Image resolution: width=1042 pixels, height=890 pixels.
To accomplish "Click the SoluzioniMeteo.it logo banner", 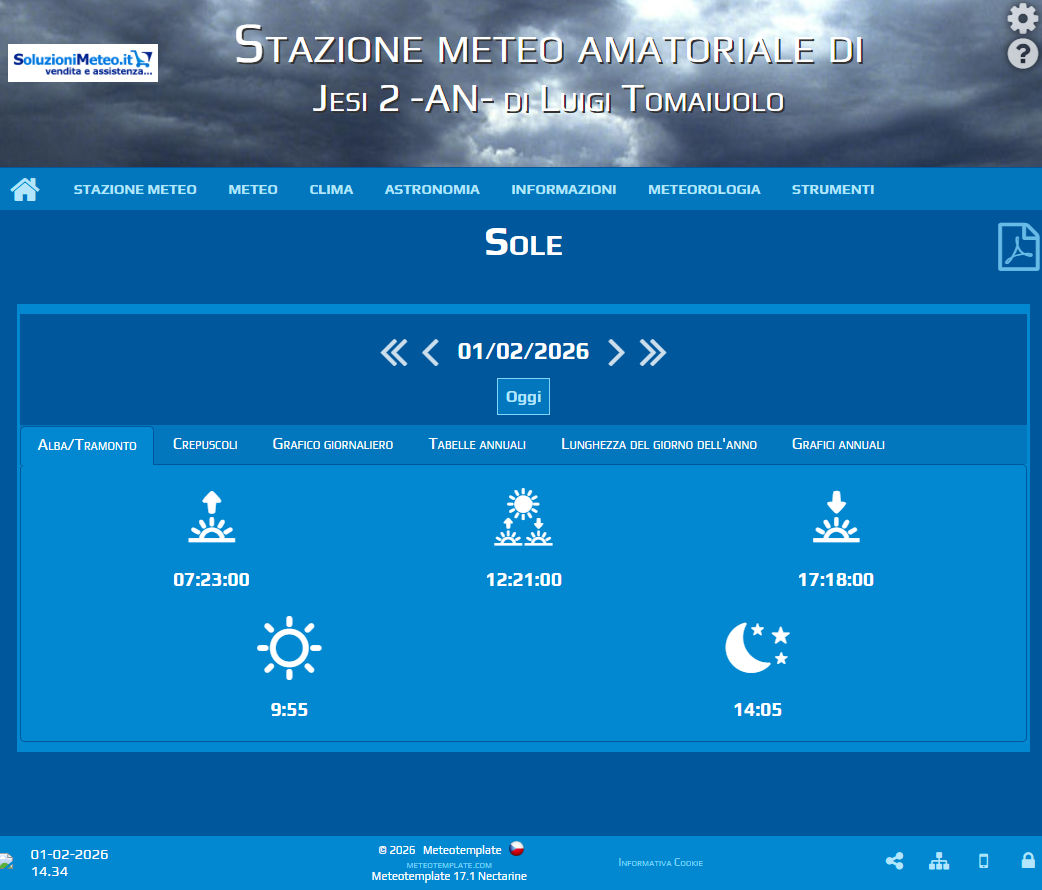I will 83,63.
